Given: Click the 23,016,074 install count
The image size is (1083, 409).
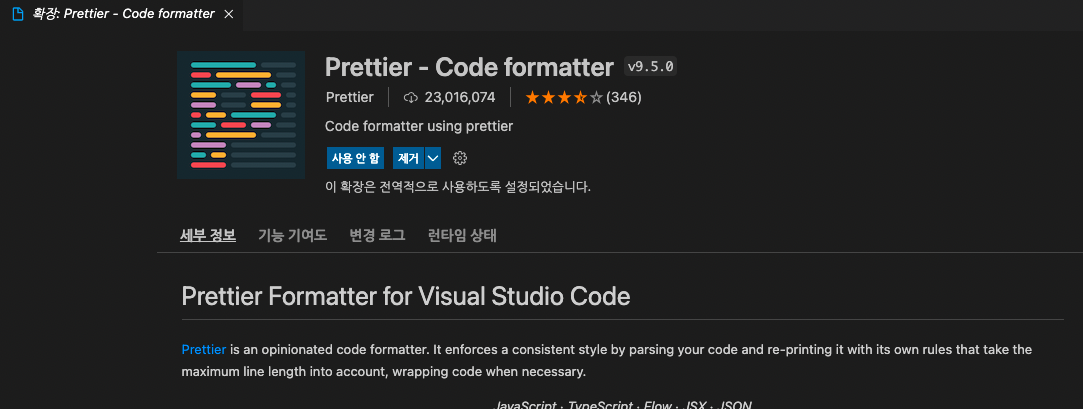Looking at the screenshot, I should point(460,97).
